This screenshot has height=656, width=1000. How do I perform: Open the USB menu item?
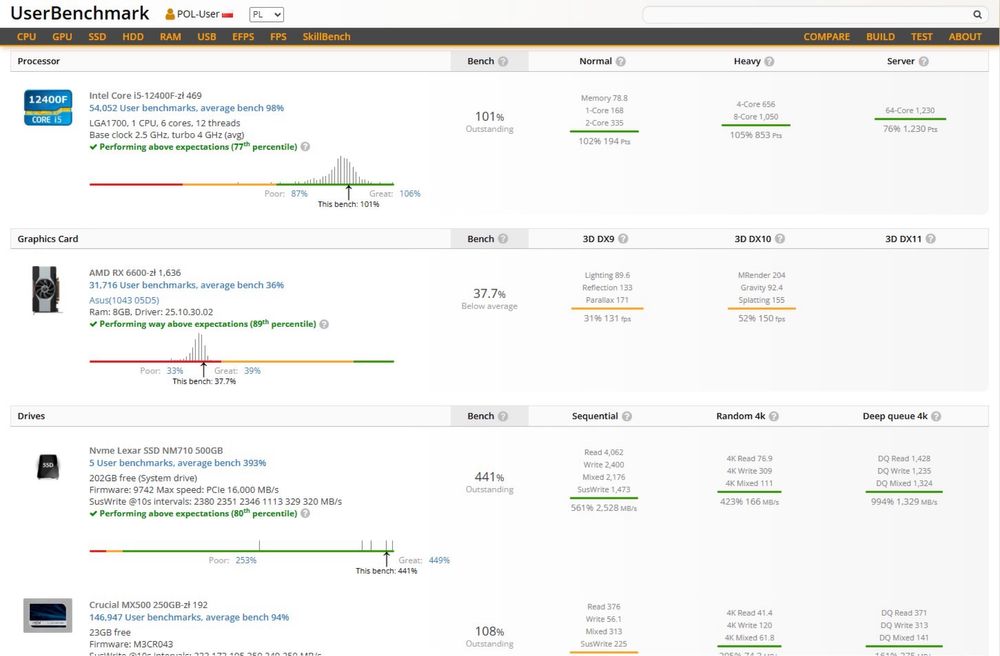[x=207, y=36]
